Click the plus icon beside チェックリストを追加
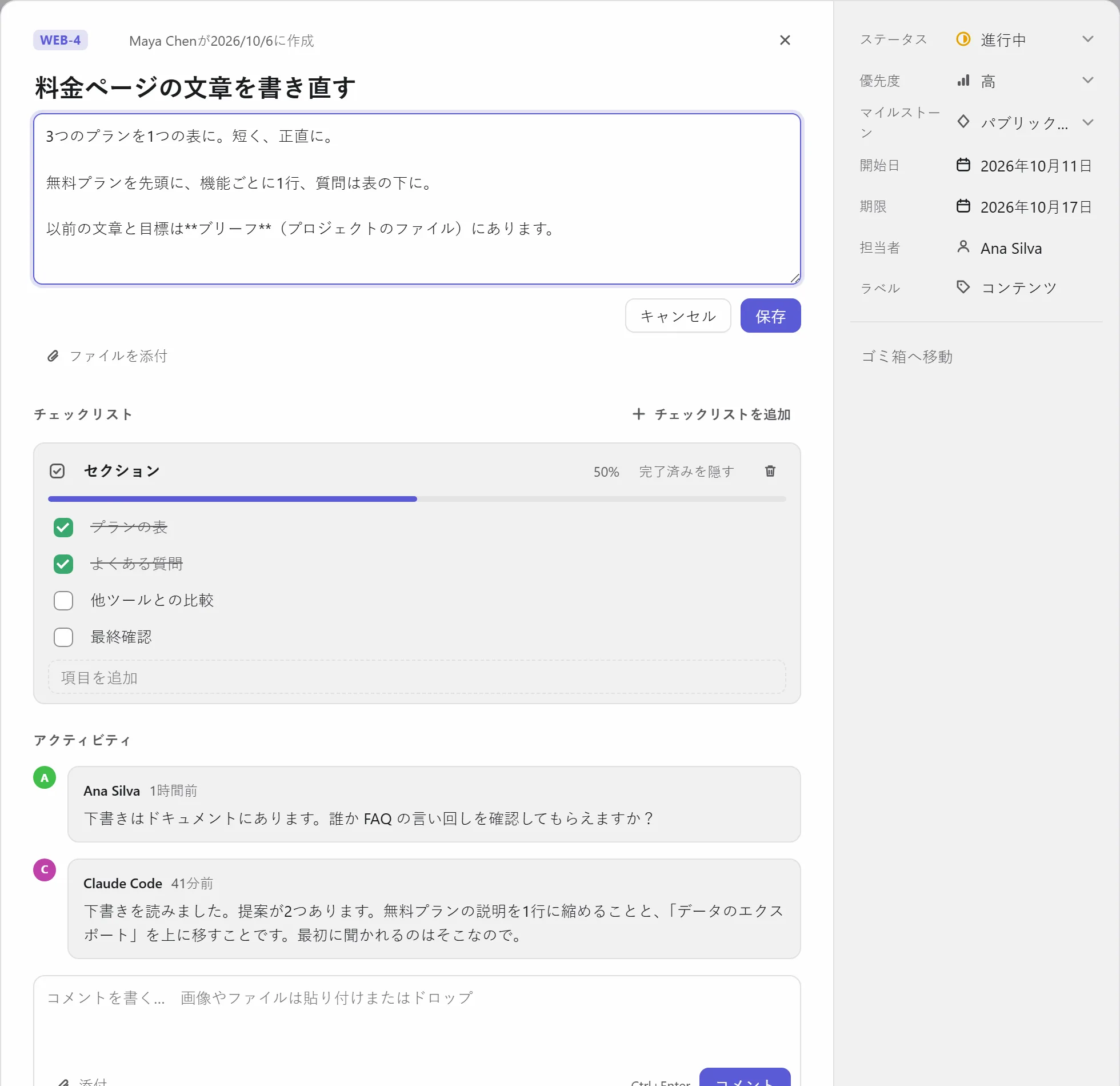1120x1086 pixels. tap(638, 414)
